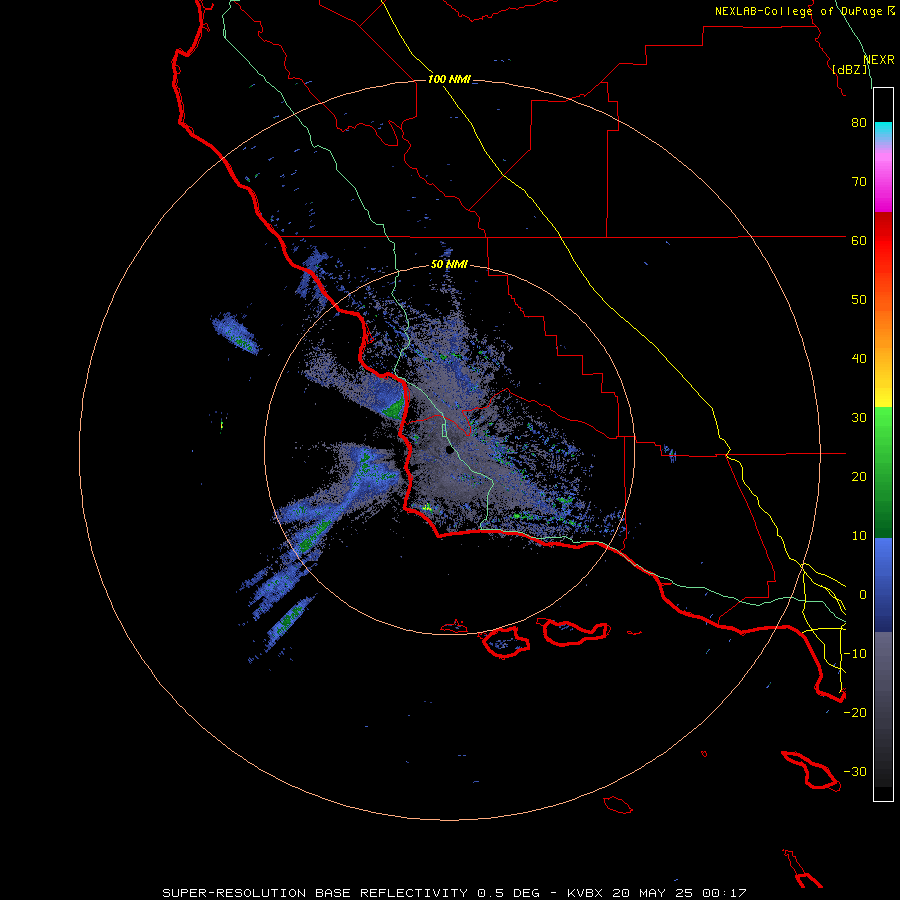Viewport: 900px width, 900px height.
Task: Click the 50 NMI range ring label
Action: click(449, 265)
